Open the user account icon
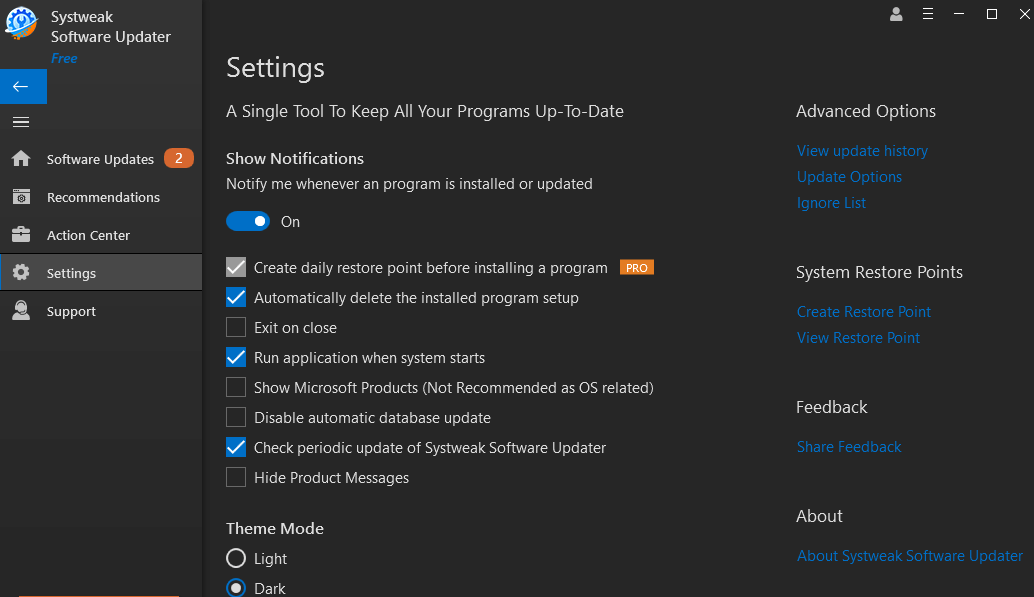Image resolution: width=1034 pixels, height=597 pixels. tap(896, 14)
